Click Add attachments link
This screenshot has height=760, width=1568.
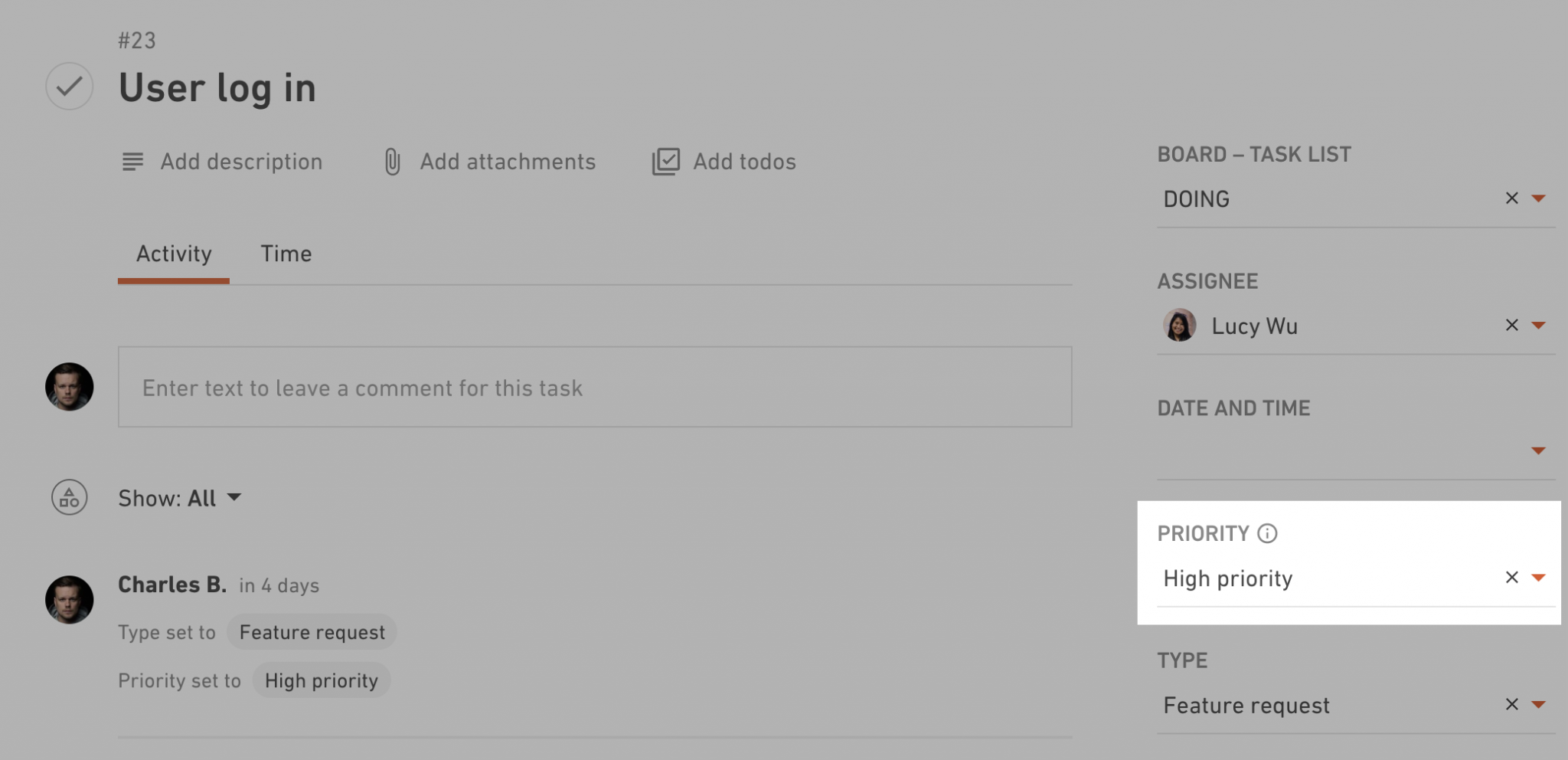[x=508, y=162]
